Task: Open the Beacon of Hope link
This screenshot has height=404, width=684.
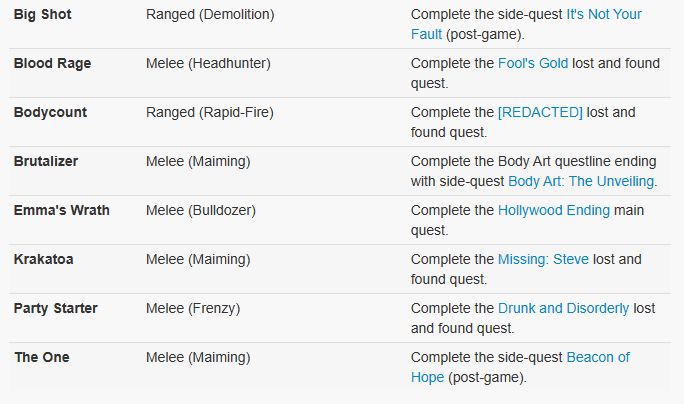Action: point(598,358)
